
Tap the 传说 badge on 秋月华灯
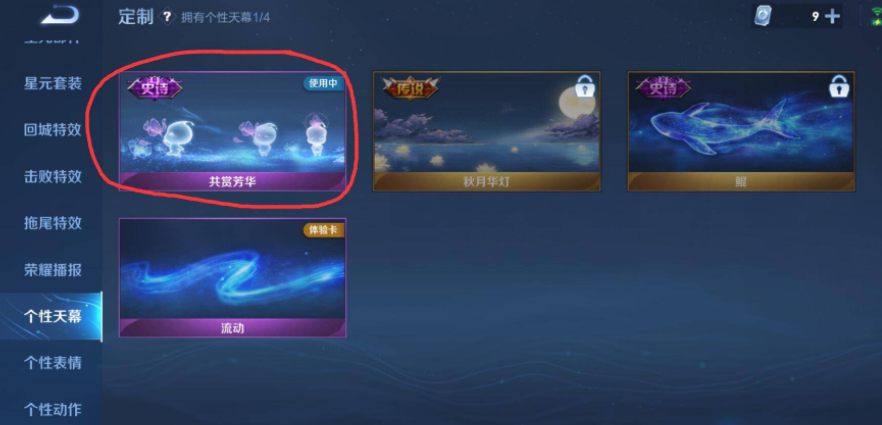tap(410, 88)
